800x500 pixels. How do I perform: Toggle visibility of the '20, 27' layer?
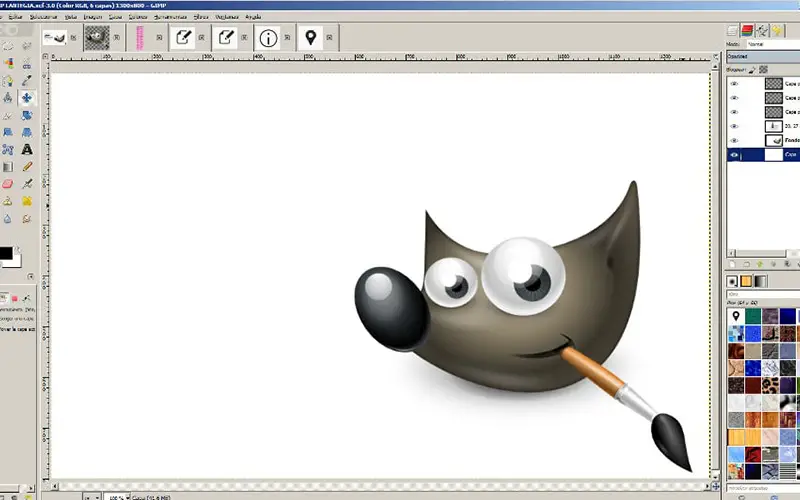(x=734, y=126)
